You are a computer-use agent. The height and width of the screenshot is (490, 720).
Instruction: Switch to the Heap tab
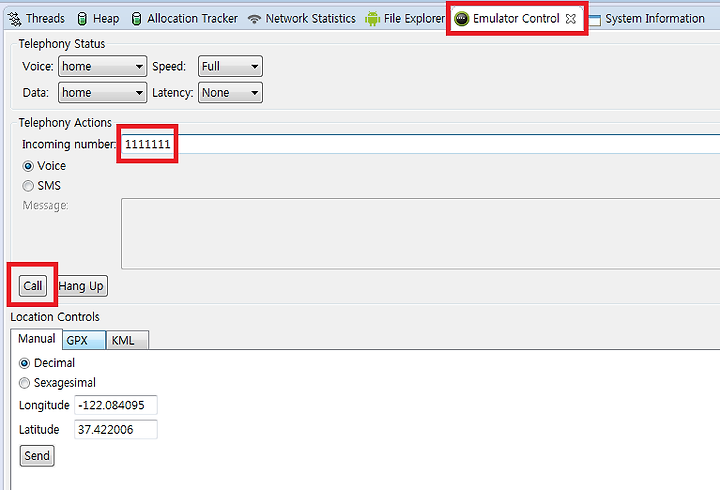98,19
